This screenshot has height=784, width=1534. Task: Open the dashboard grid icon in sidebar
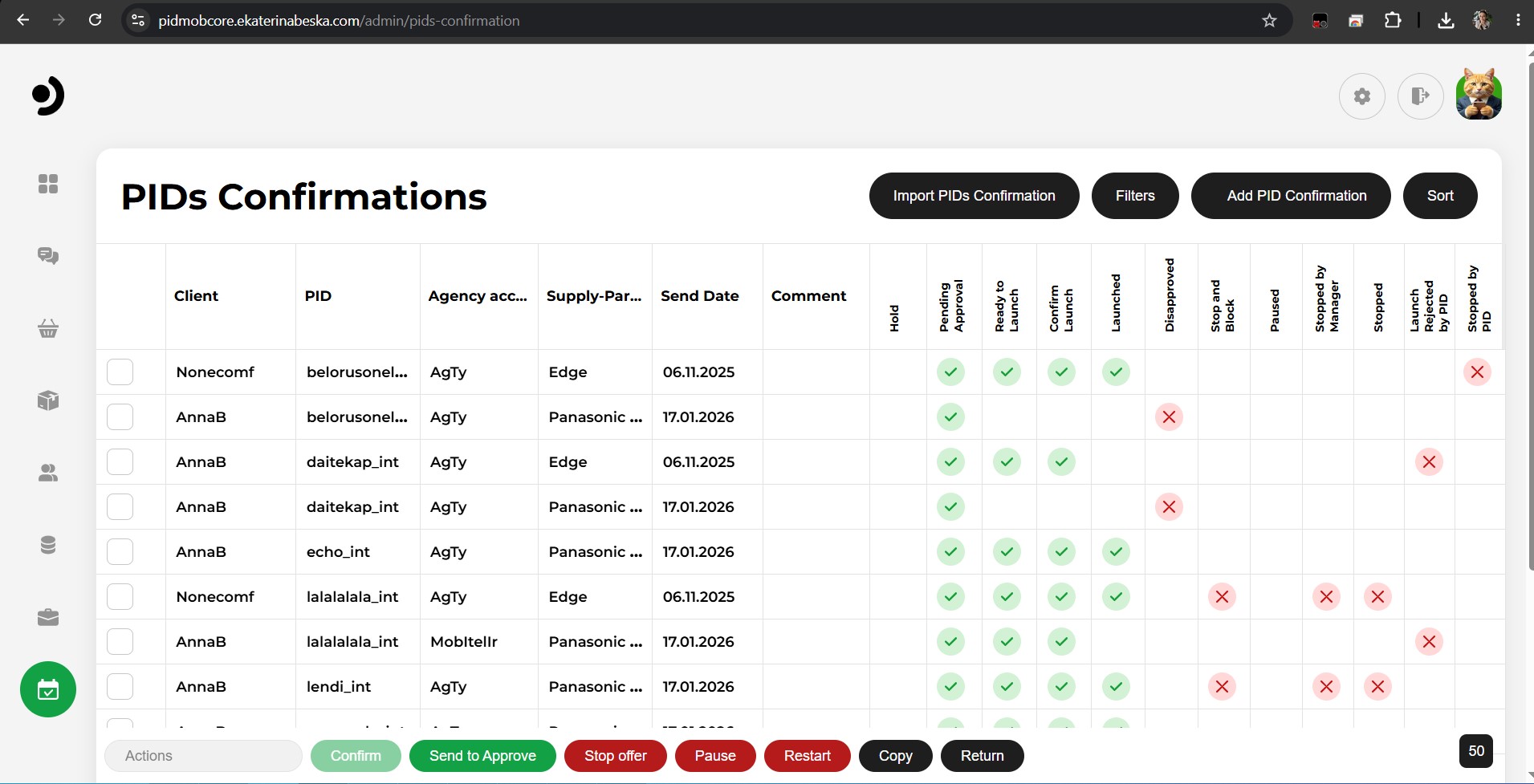(48, 184)
